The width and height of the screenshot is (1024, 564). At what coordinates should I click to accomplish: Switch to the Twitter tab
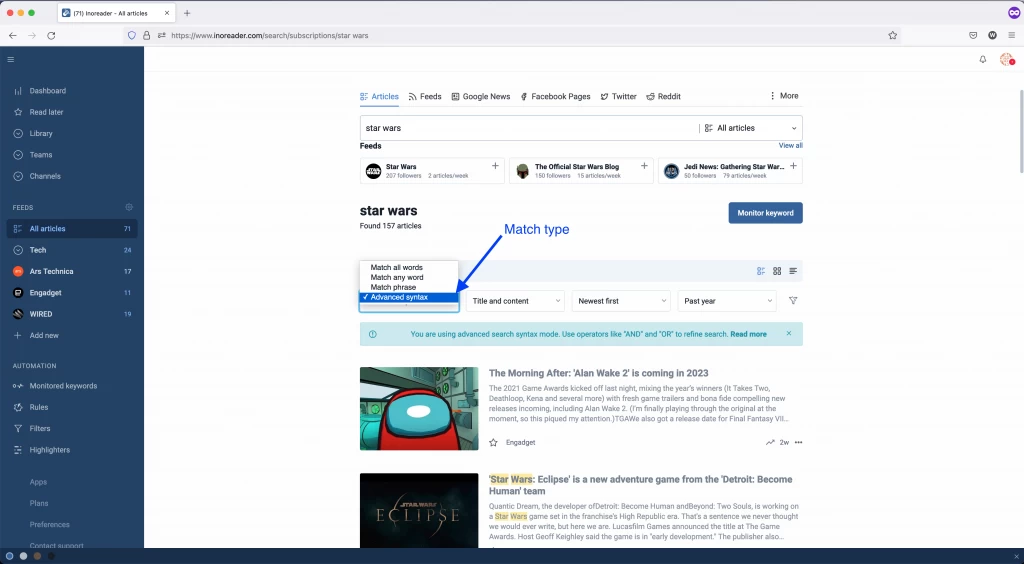618,97
